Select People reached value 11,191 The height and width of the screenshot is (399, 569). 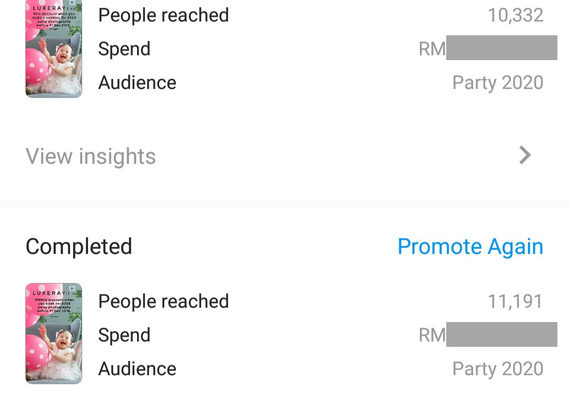515,301
